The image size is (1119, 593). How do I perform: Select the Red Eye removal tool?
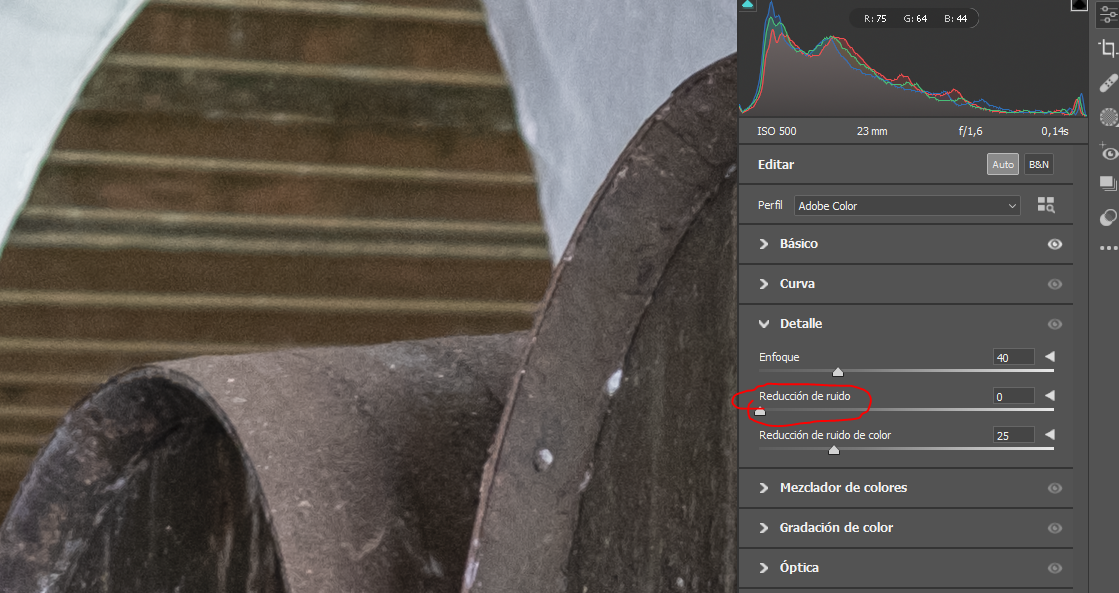click(1108, 151)
